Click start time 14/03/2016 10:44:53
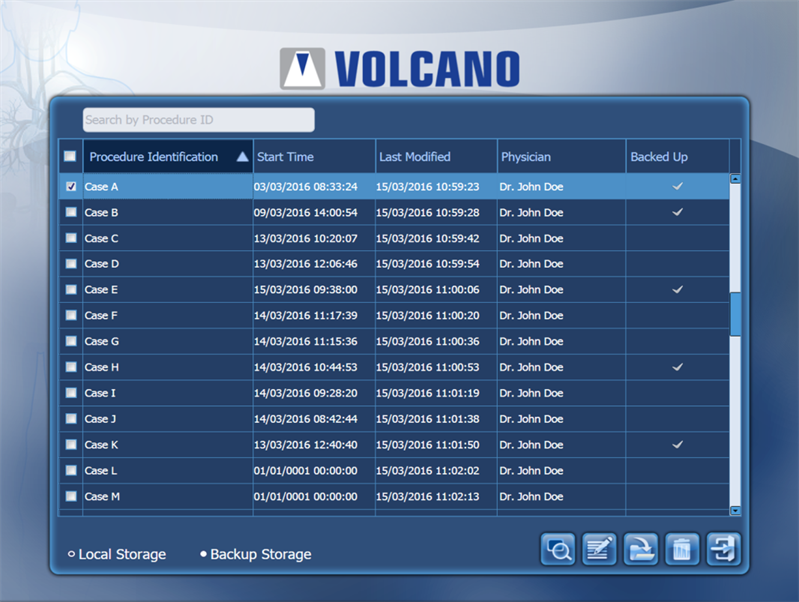The image size is (799, 602). pos(306,367)
